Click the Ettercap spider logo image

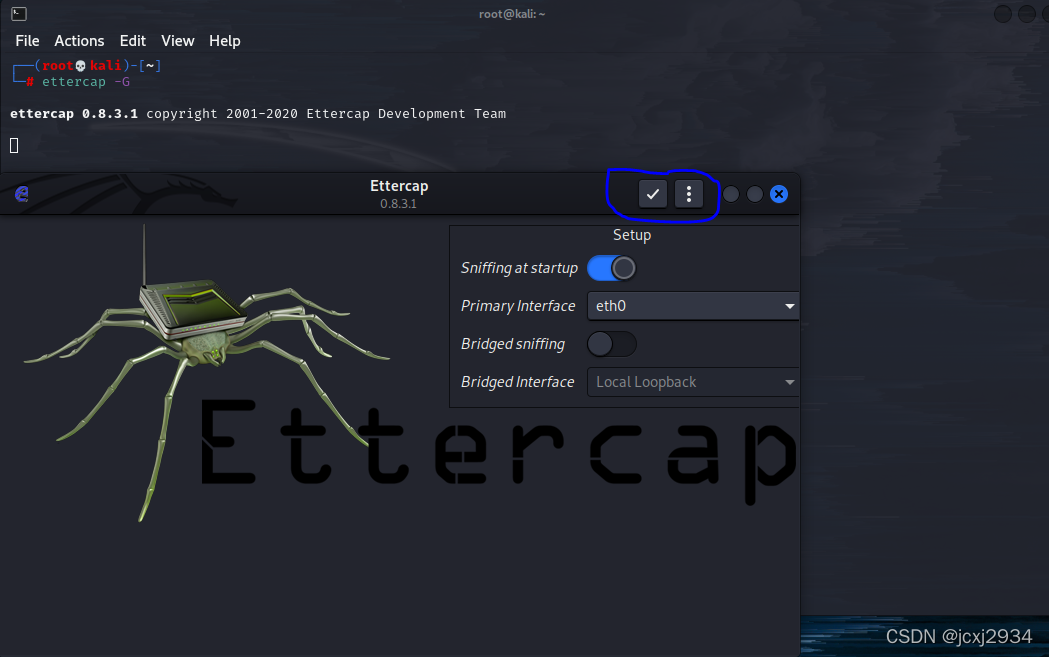click(x=206, y=371)
